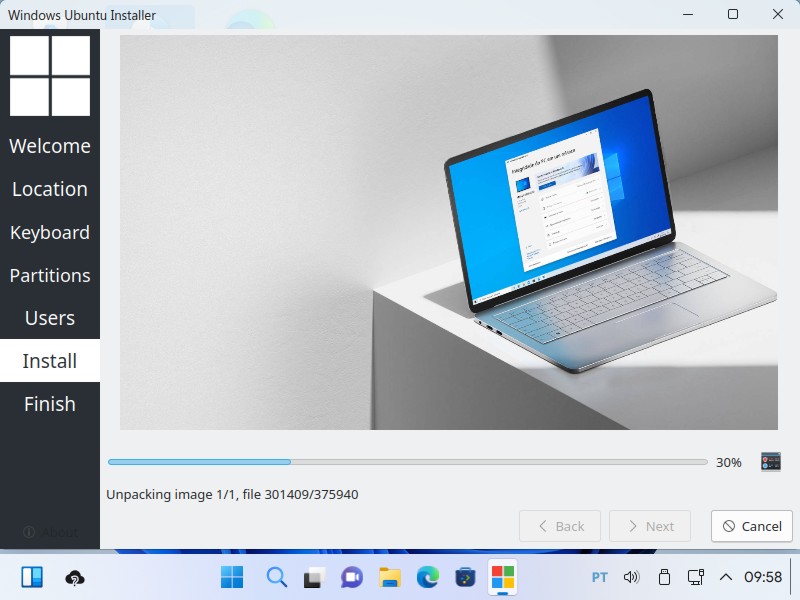The image size is (800, 600).
Task: Close the Windows Ubuntu Installer window
Action: 778,14
